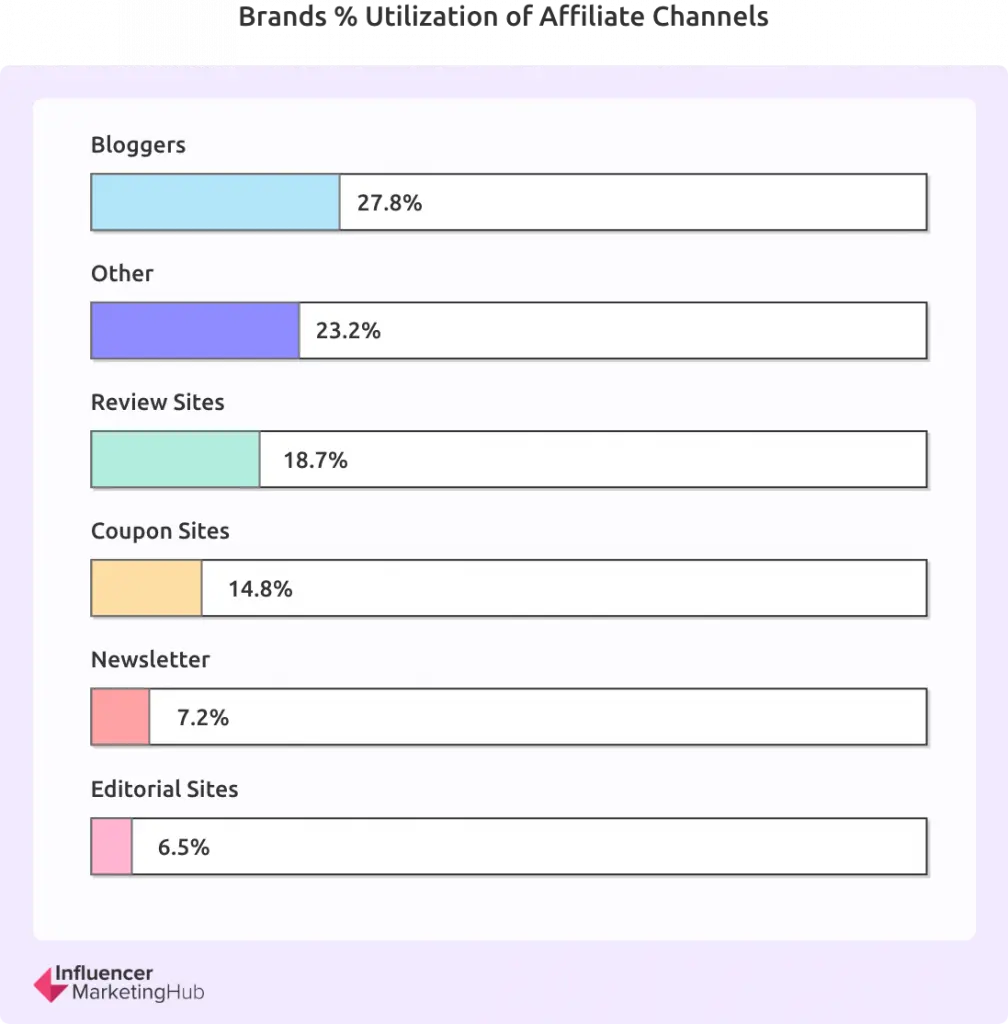Select the yellow Coupon Sites bar

point(147,588)
